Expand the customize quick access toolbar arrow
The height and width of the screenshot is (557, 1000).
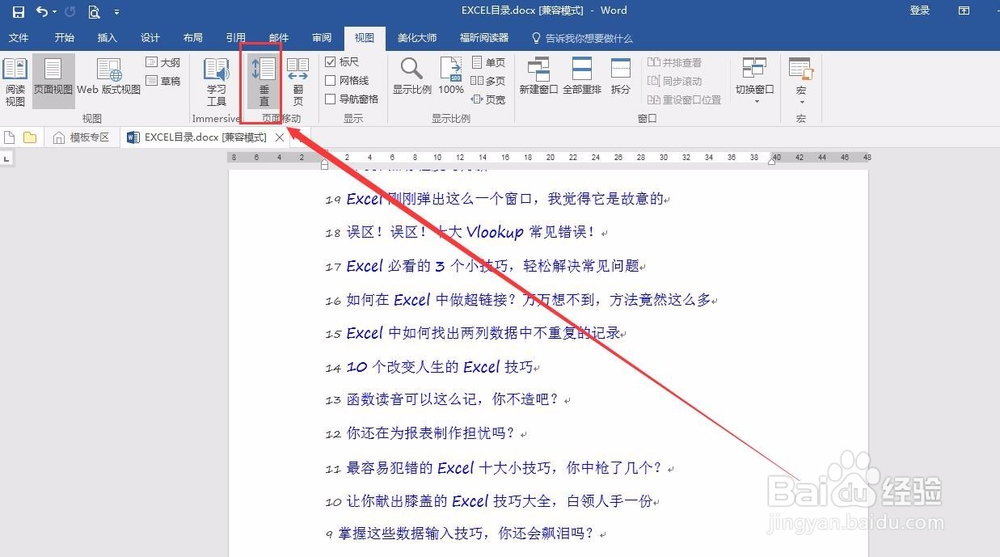click(116, 11)
